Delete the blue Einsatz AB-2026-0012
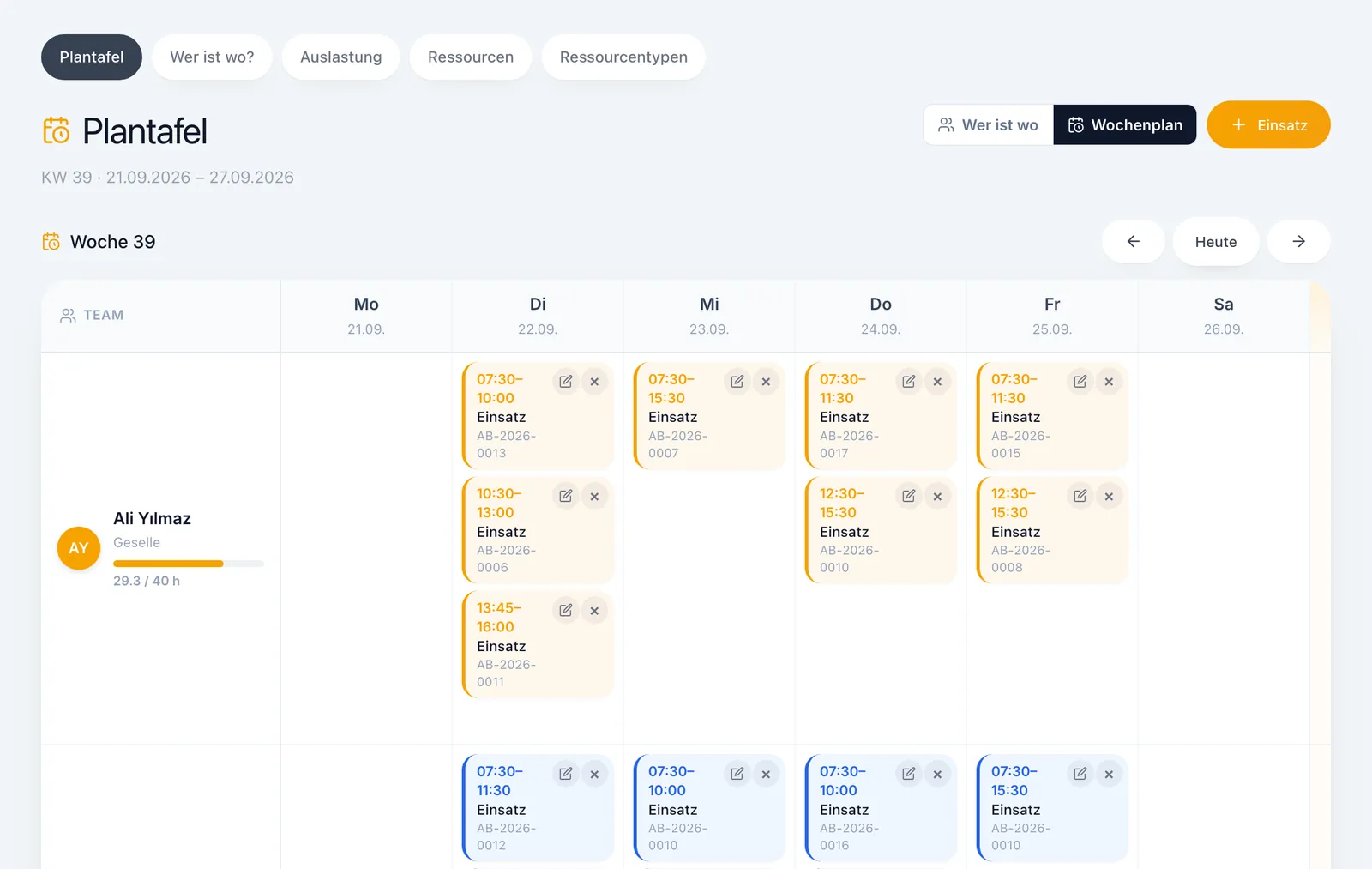 [594, 774]
